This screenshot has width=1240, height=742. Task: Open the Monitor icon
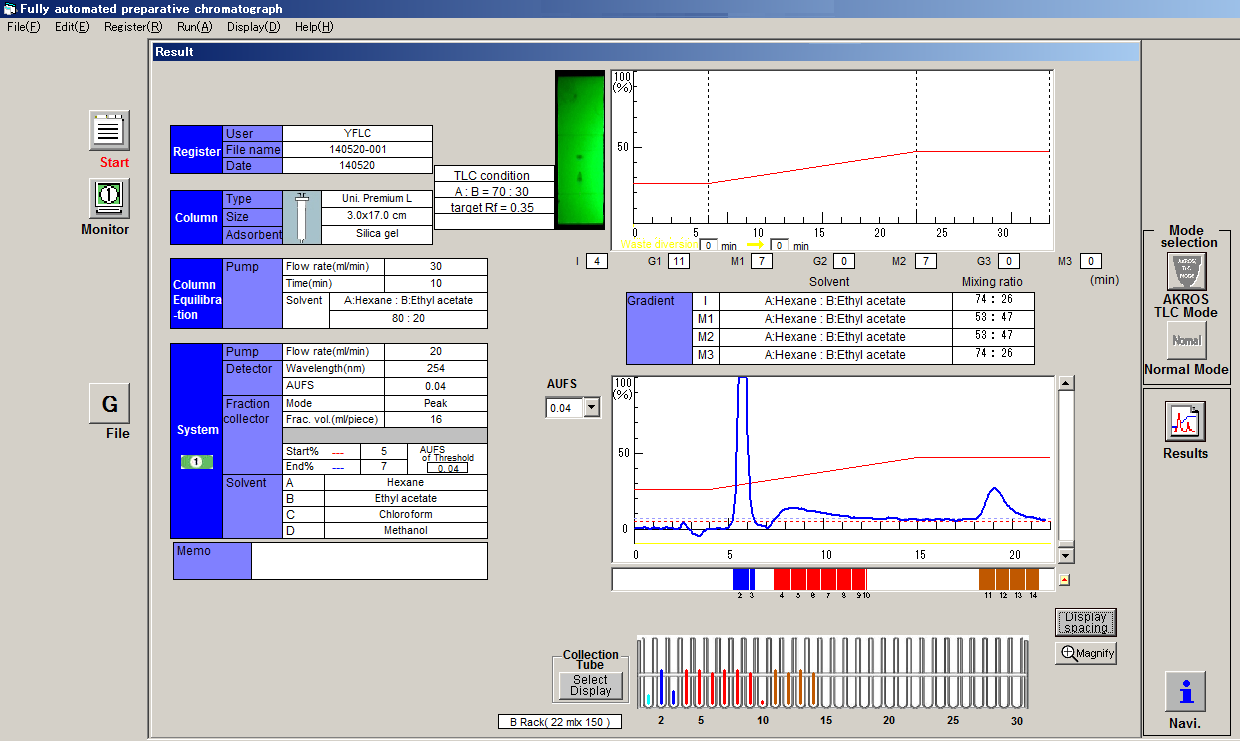tap(109, 198)
